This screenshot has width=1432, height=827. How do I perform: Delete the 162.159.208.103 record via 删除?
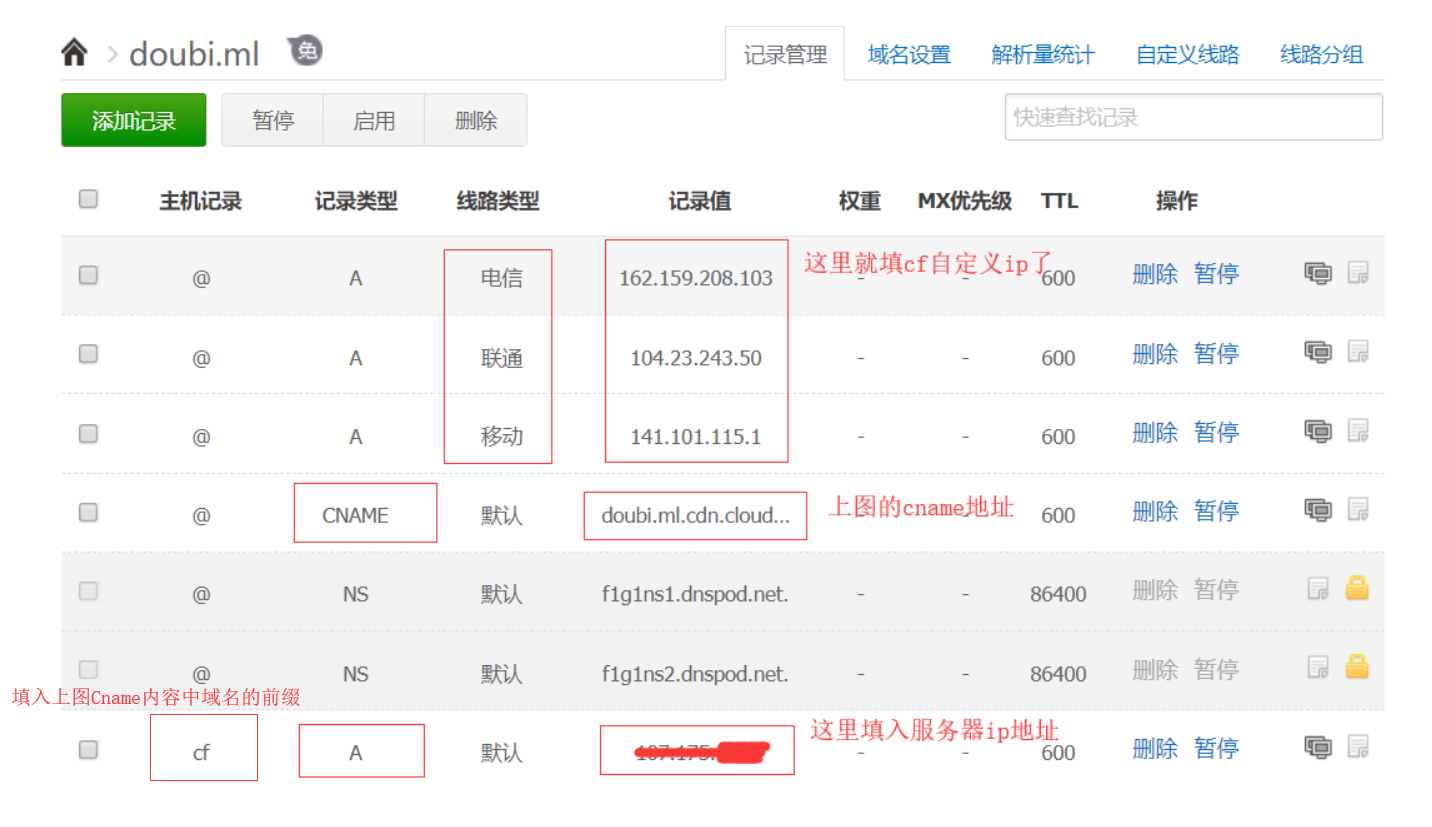(x=1155, y=273)
